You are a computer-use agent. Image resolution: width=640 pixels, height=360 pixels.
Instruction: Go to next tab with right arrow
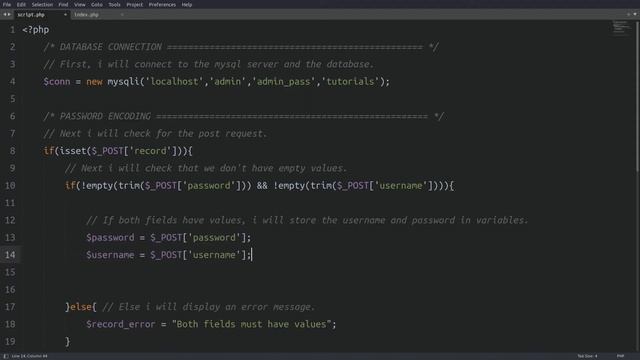9,15
